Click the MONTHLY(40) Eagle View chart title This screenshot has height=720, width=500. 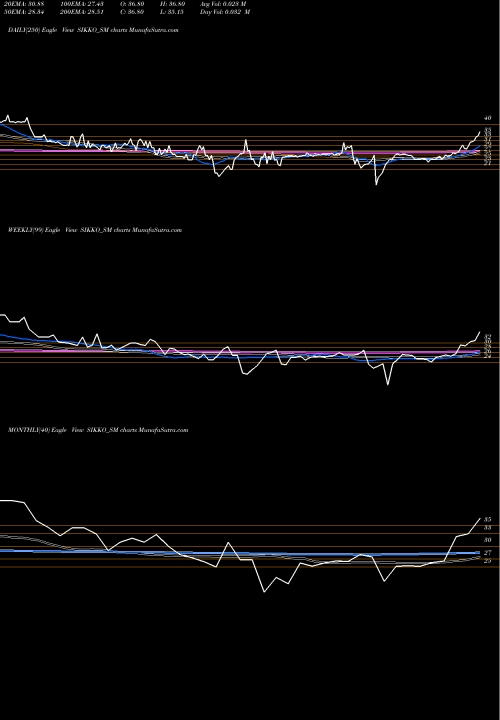[98, 430]
